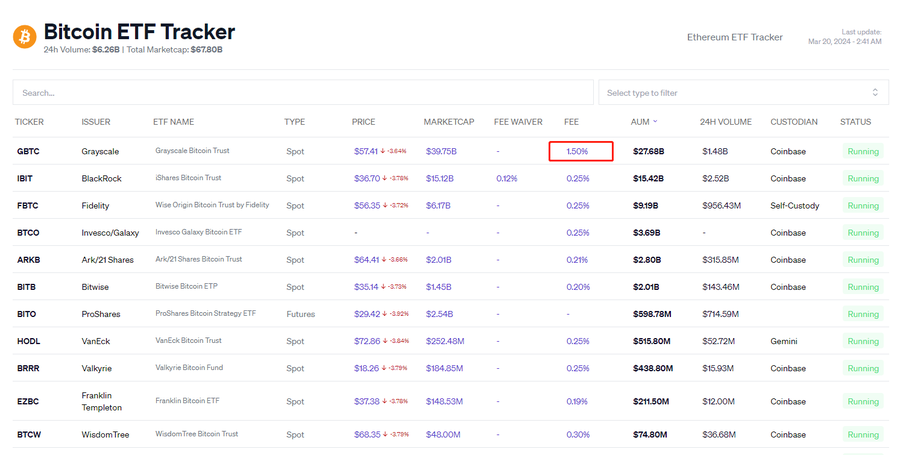The height and width of the screenshot is (455, 900).
Task: Select the GBTC ticker
Action: coord(28,151)
